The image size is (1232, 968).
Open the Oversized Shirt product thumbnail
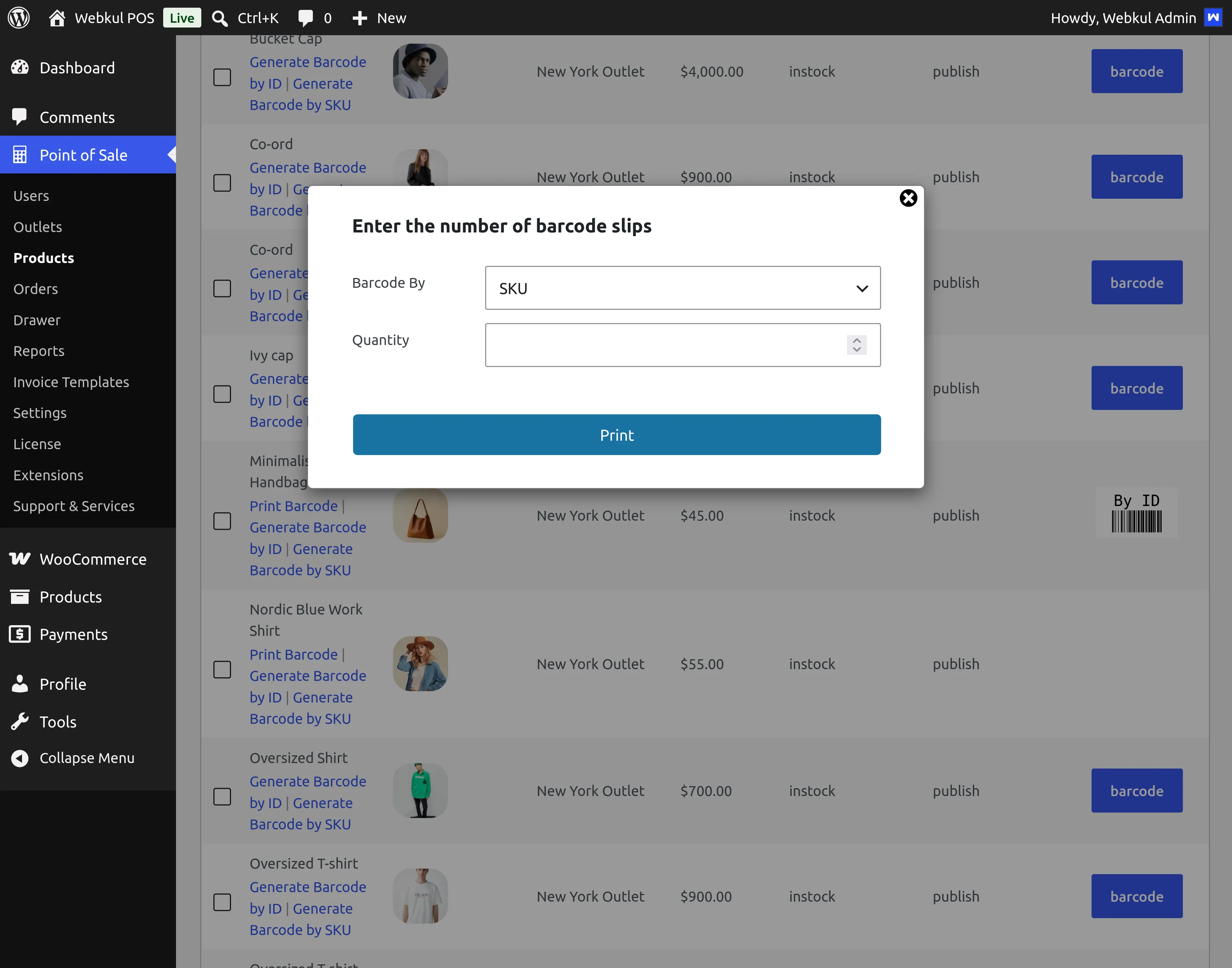pos(421,791)
